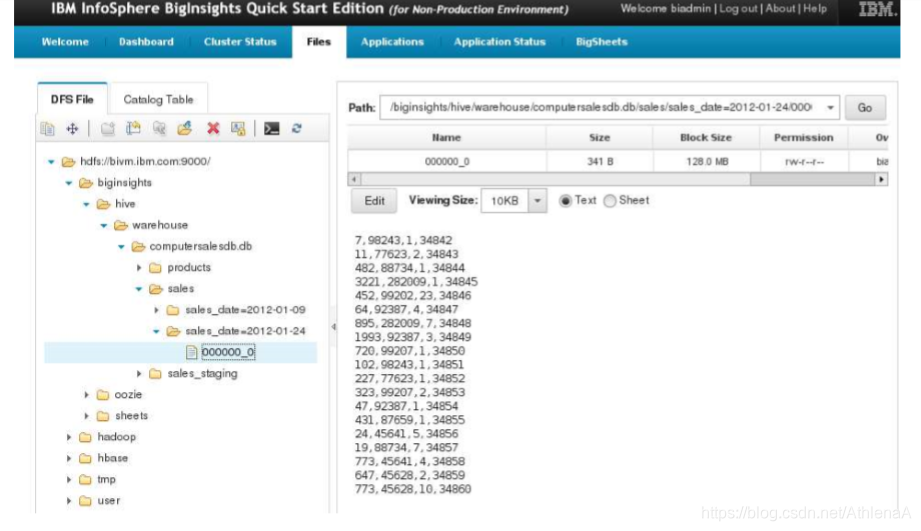The image size is (921, 531).
Task: Open the About link
Action: tap(780, 9)
